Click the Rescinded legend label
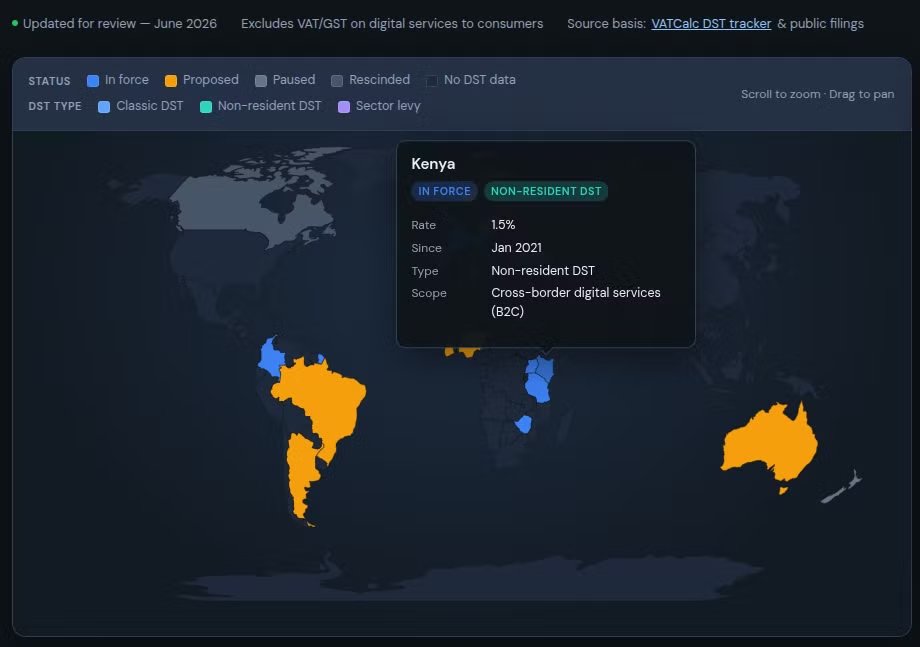This screenshot has height=647, width=920. pos(380,80)
